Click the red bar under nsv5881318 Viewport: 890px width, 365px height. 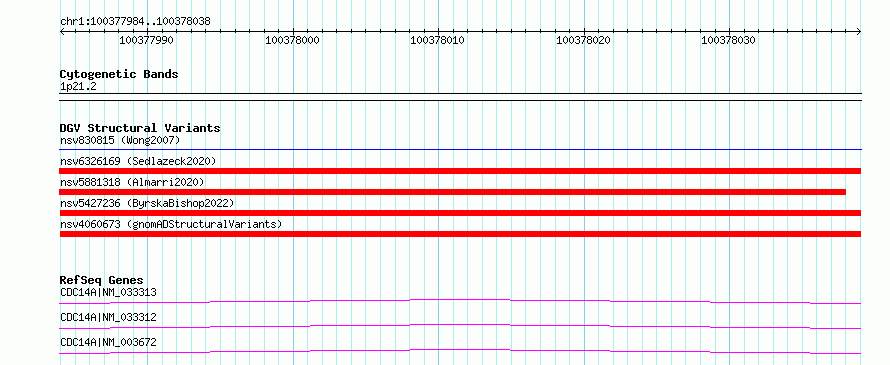[x=452, y=192]
